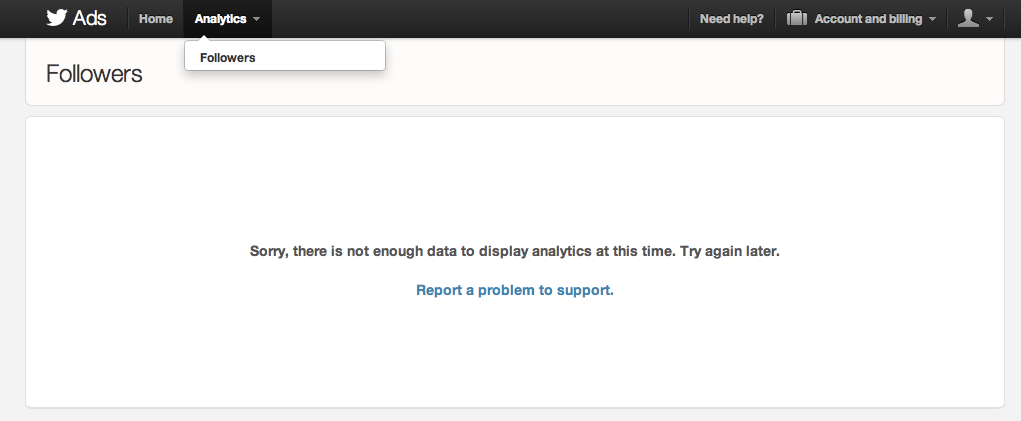Open the Analytics menu label
1021x421 pixels.
(x=220, y=19)
